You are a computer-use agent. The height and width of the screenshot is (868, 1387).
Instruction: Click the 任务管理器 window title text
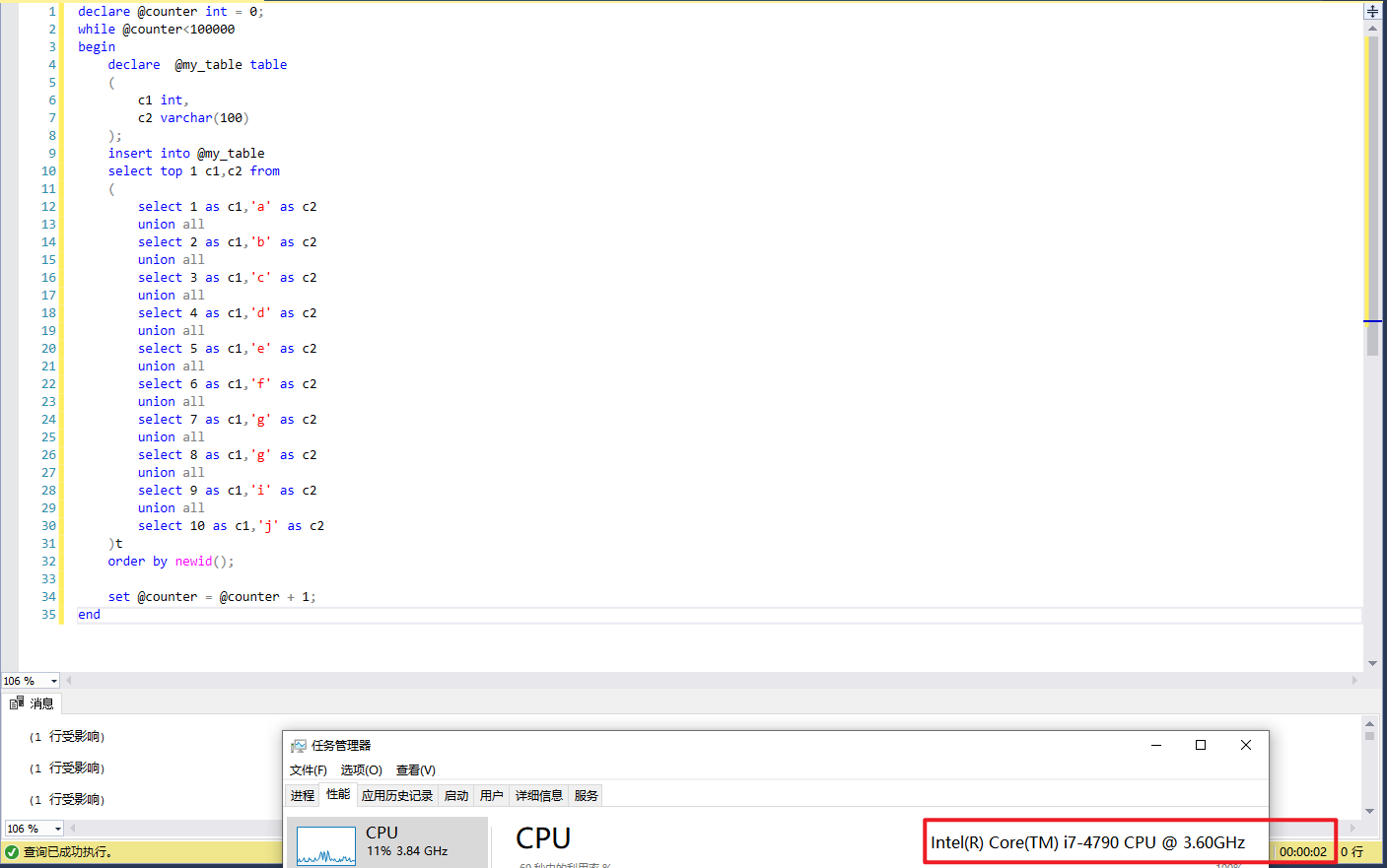(341, 746)
